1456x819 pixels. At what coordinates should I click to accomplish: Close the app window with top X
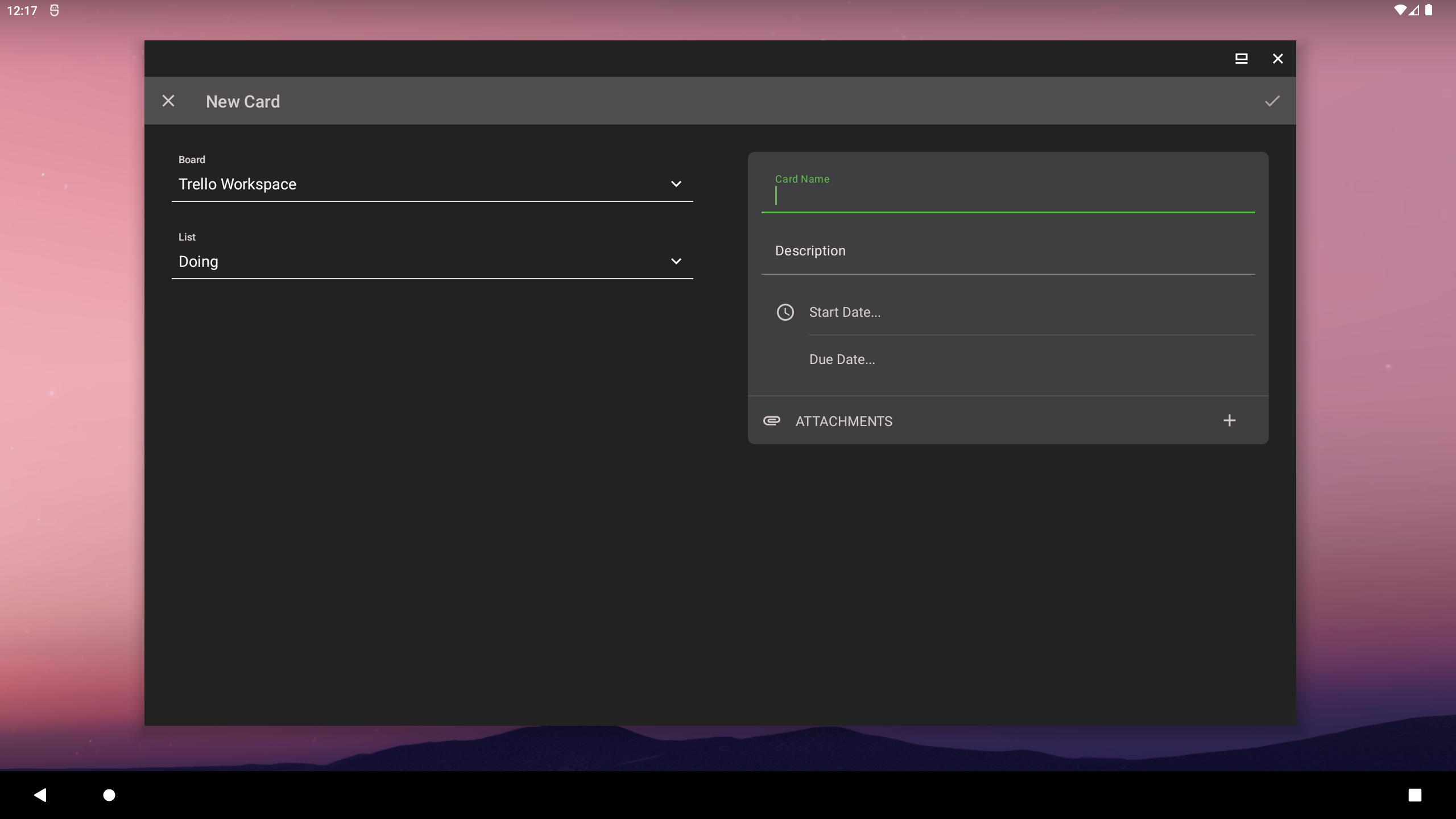point(1278,59)
